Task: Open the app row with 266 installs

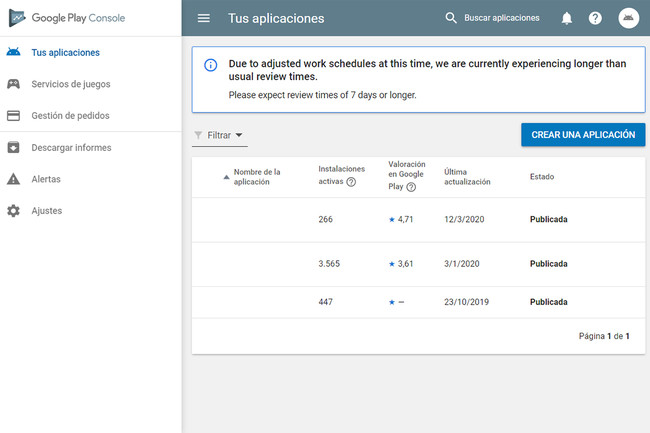Action: pyautogui.click(x=418, y=220)
